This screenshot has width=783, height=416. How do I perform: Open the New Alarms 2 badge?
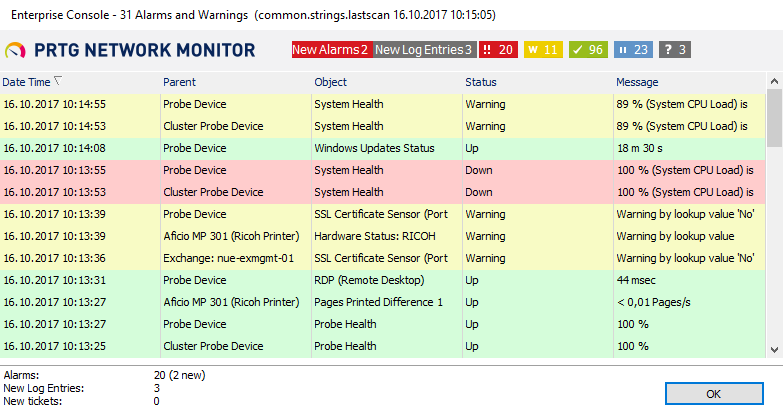331,49
